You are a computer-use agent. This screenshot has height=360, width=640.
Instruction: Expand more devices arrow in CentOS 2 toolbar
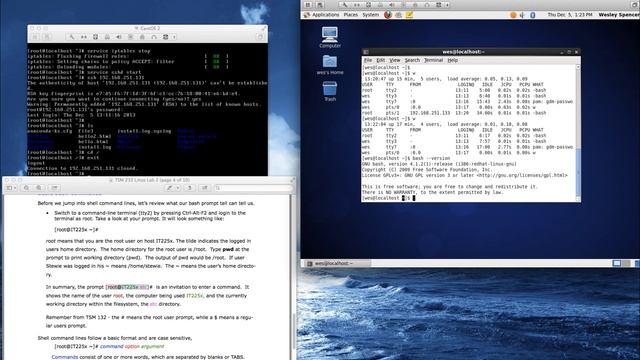174,37
